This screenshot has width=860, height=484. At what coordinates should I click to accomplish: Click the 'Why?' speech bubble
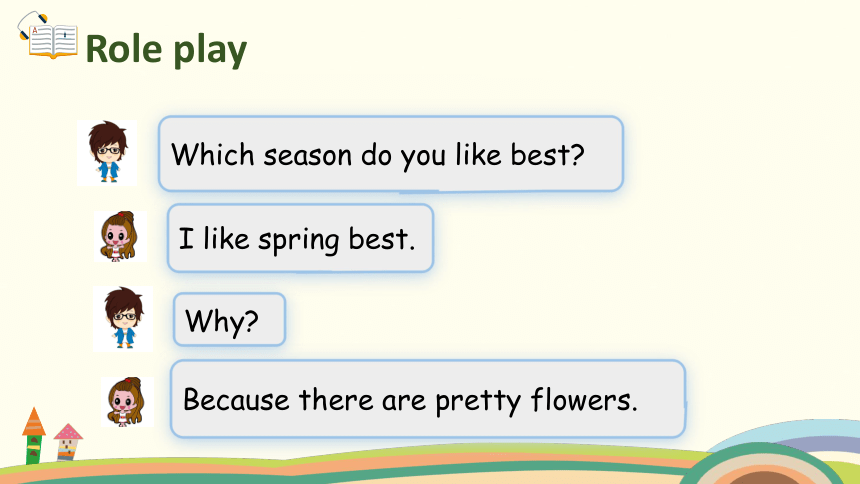coord(229,320)
